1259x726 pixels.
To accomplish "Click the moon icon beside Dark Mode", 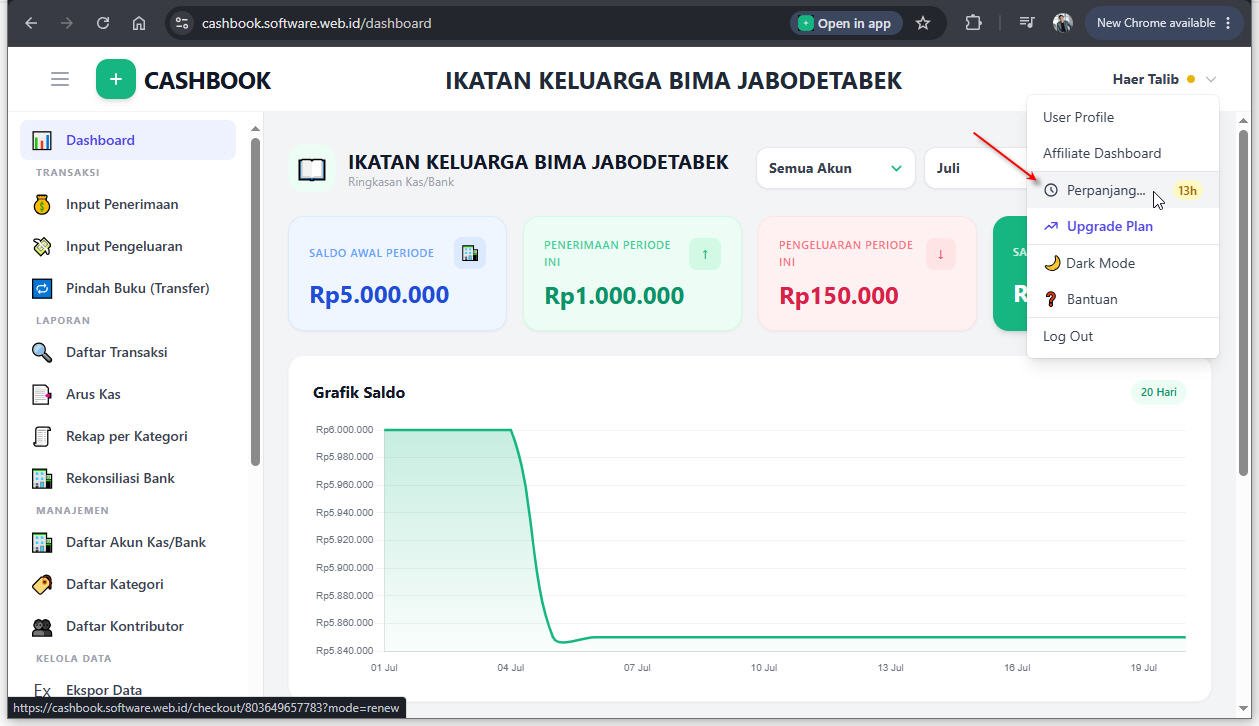I will 1052,263.
